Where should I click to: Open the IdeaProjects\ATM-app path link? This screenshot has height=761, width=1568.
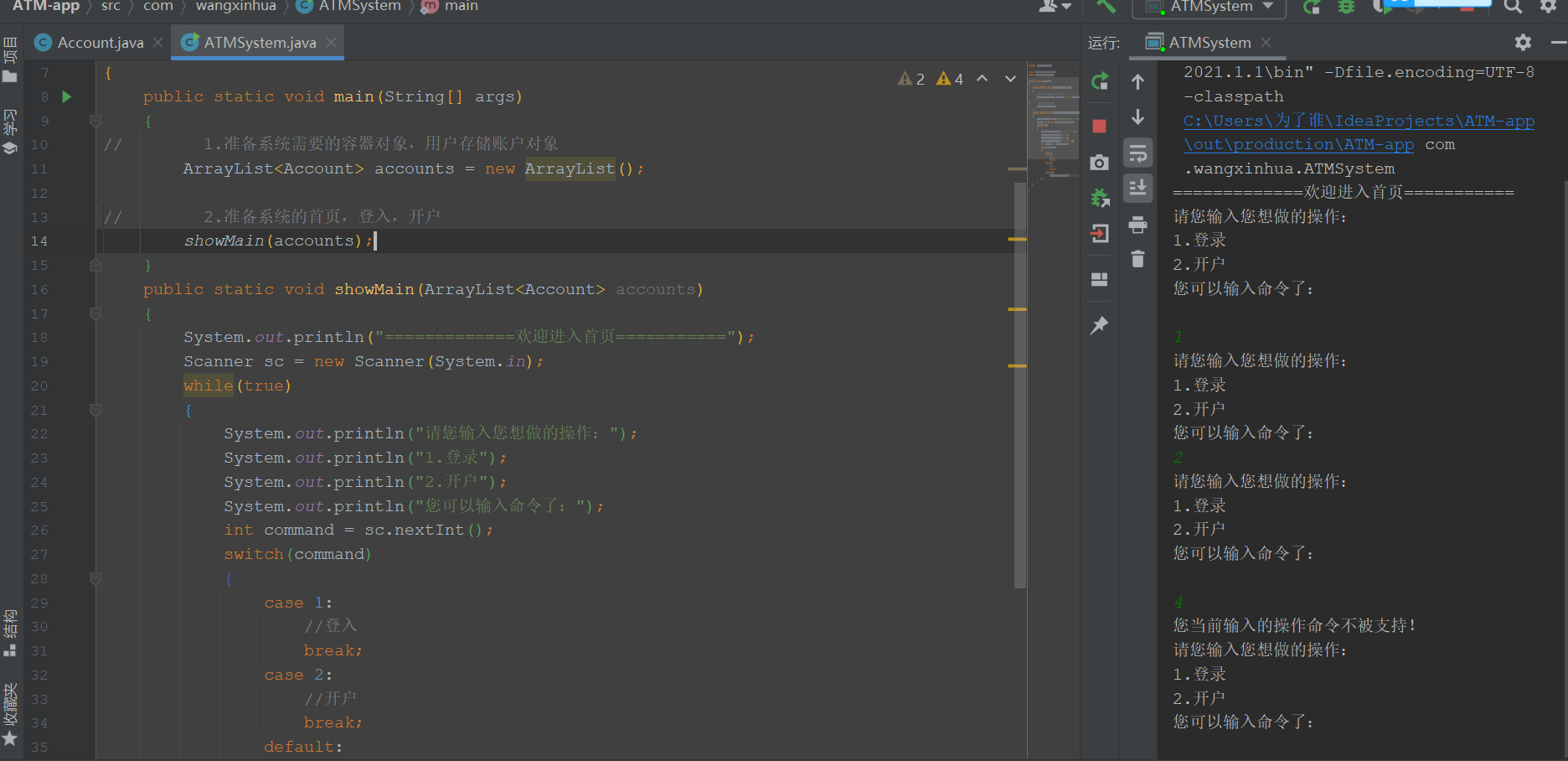(1359, 121)
